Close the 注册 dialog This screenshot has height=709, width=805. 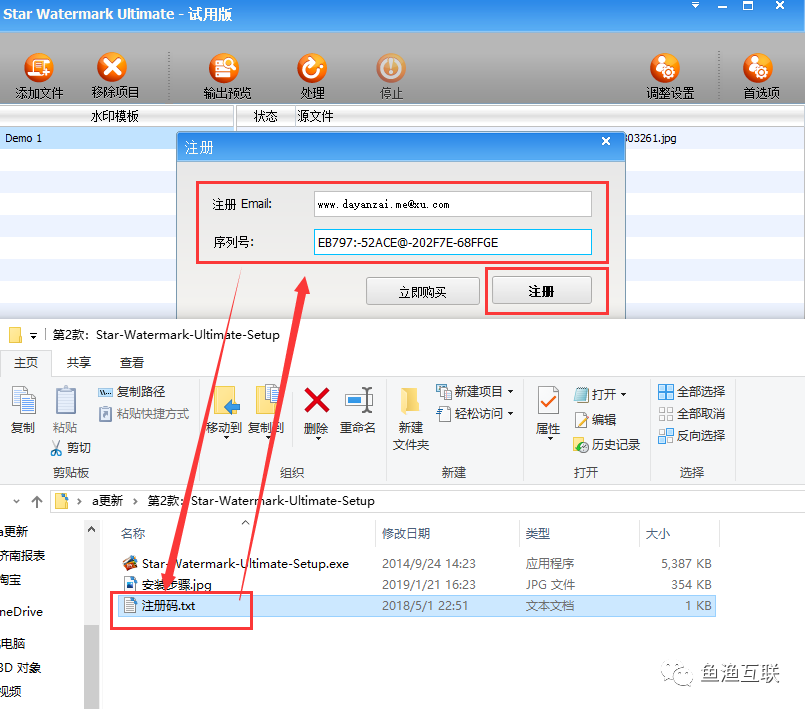[606, 141]
